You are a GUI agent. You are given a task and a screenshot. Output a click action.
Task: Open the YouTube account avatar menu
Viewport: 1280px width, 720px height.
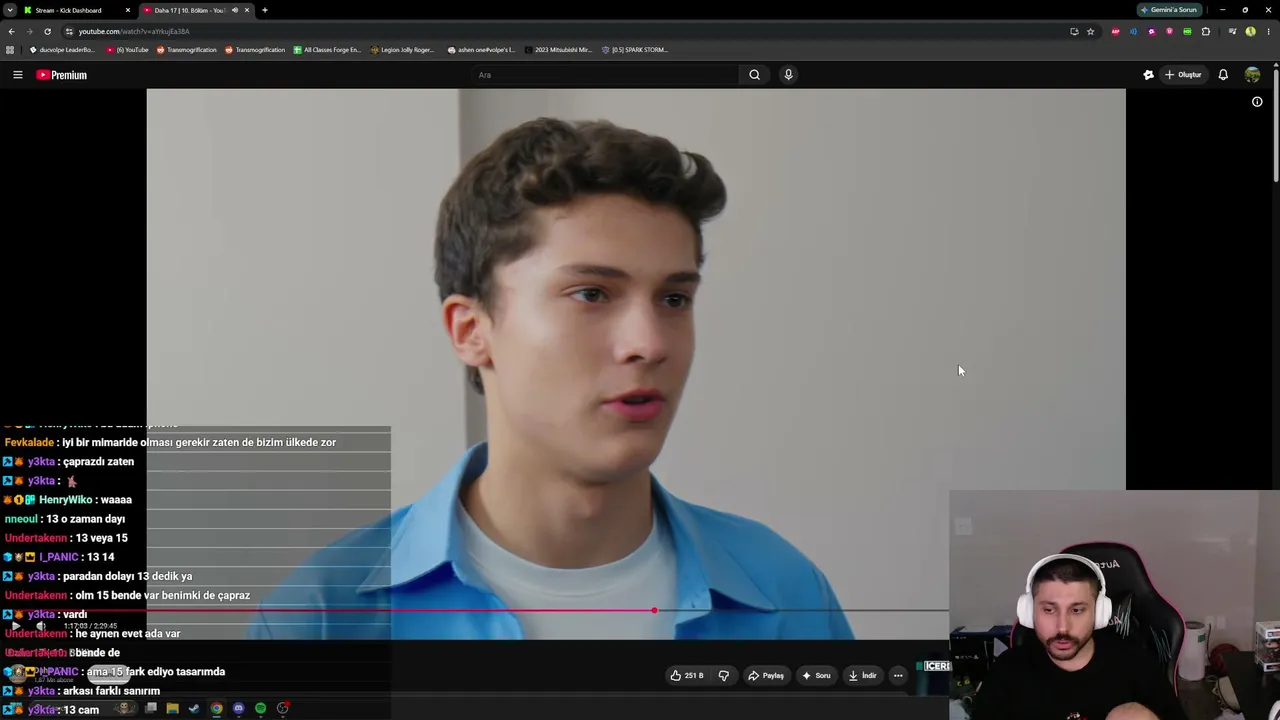click(1252, 75)
